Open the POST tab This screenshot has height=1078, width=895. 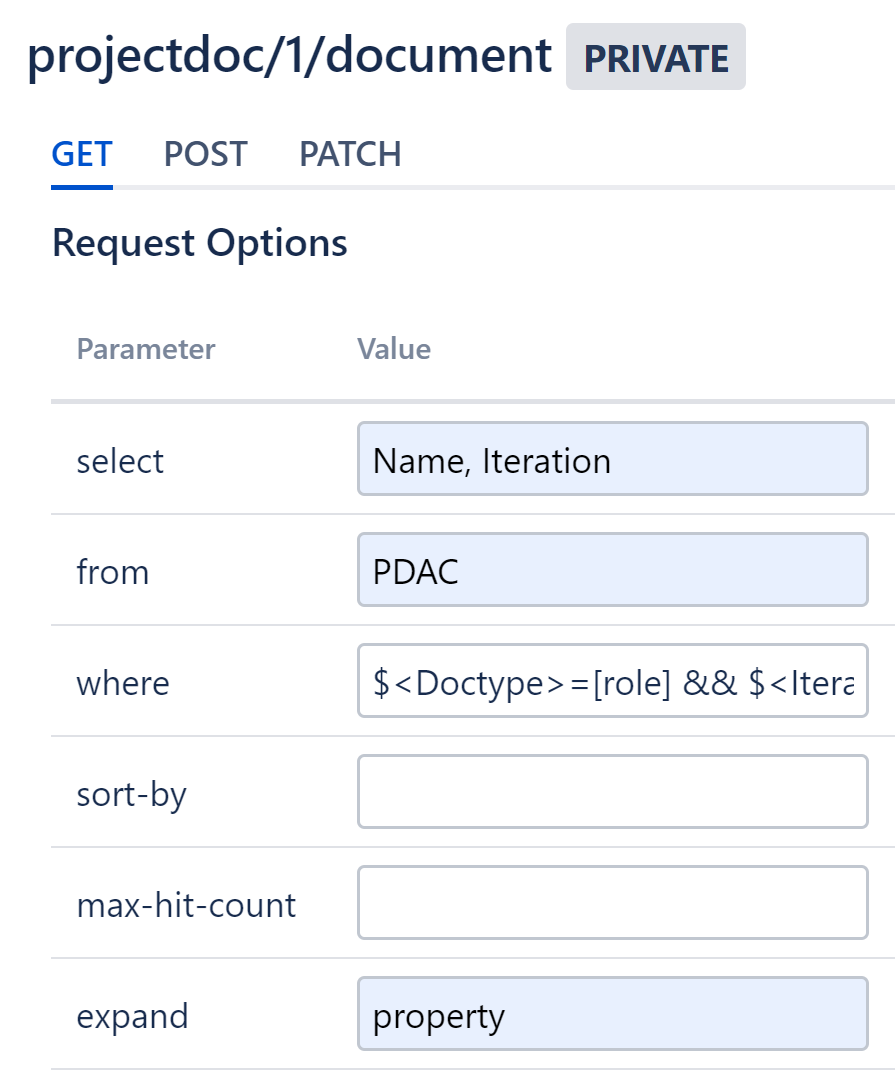point(205,154)
